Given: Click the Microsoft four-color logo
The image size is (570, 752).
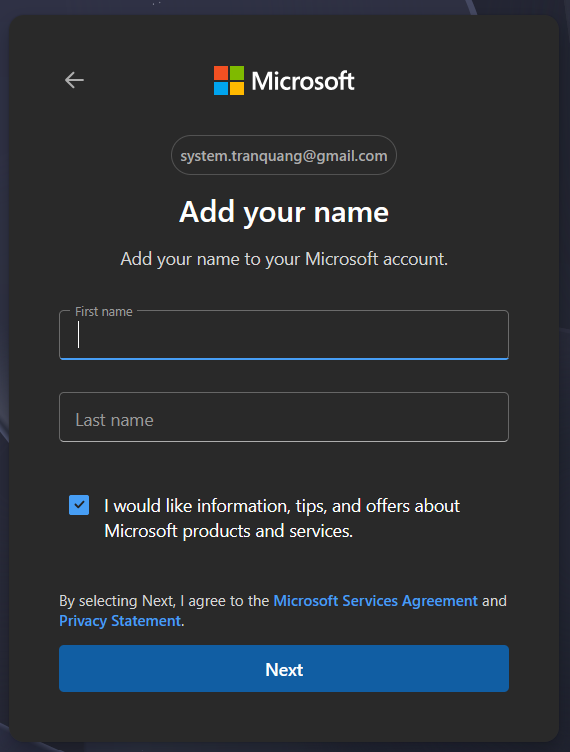Looking at the screenshot, I should coord(229,81).
